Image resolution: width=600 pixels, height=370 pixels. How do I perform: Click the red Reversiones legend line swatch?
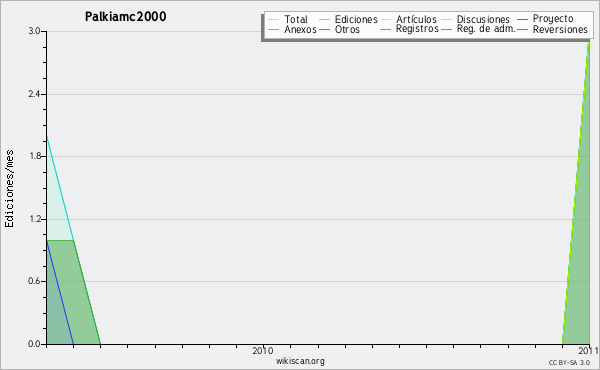522,29
